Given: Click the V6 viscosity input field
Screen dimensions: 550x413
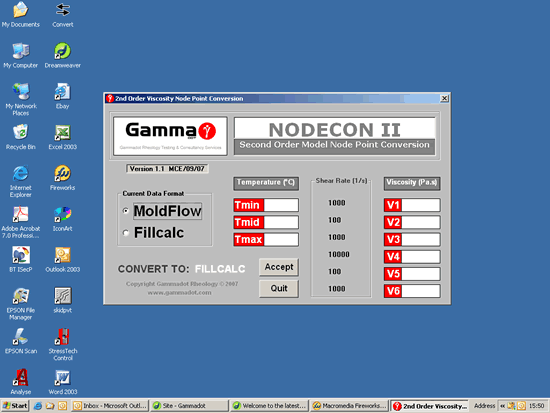Looking at the screenshot, I should [x=421, y=291].
